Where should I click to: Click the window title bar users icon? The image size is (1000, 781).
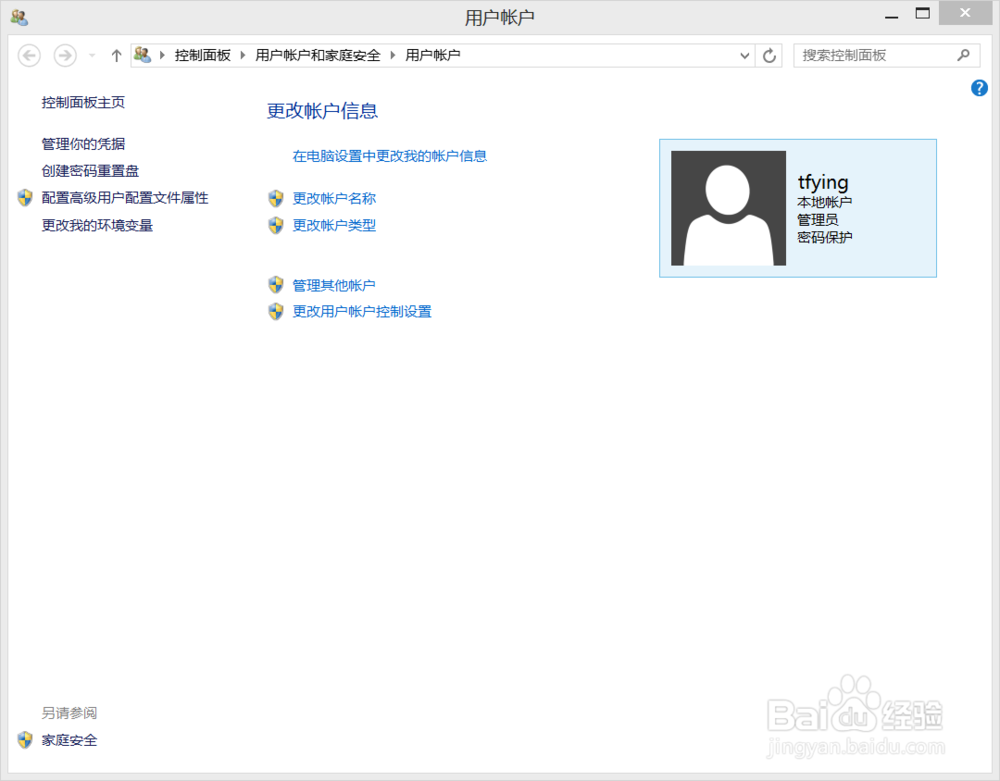(x=19, y=17)
